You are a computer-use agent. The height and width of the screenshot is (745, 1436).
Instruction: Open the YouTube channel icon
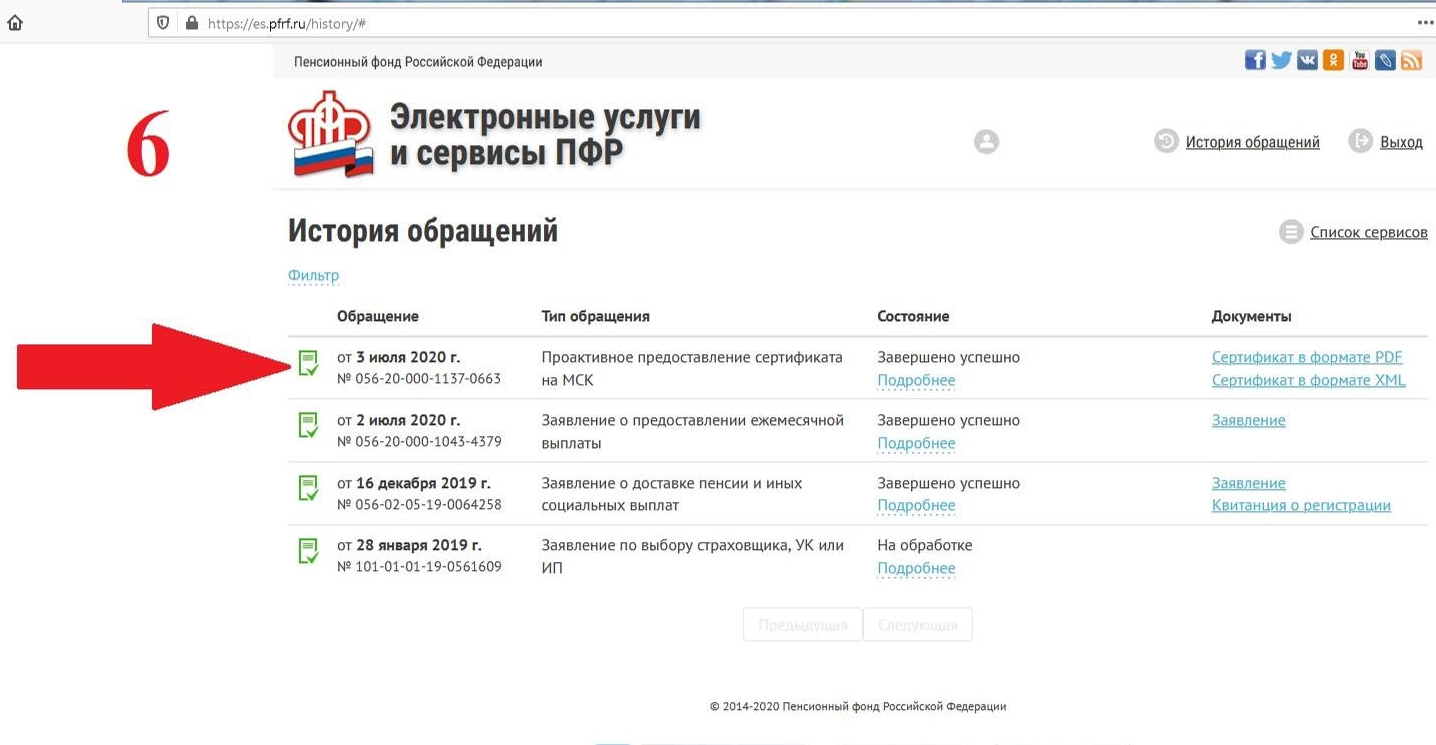point(1359,60)
